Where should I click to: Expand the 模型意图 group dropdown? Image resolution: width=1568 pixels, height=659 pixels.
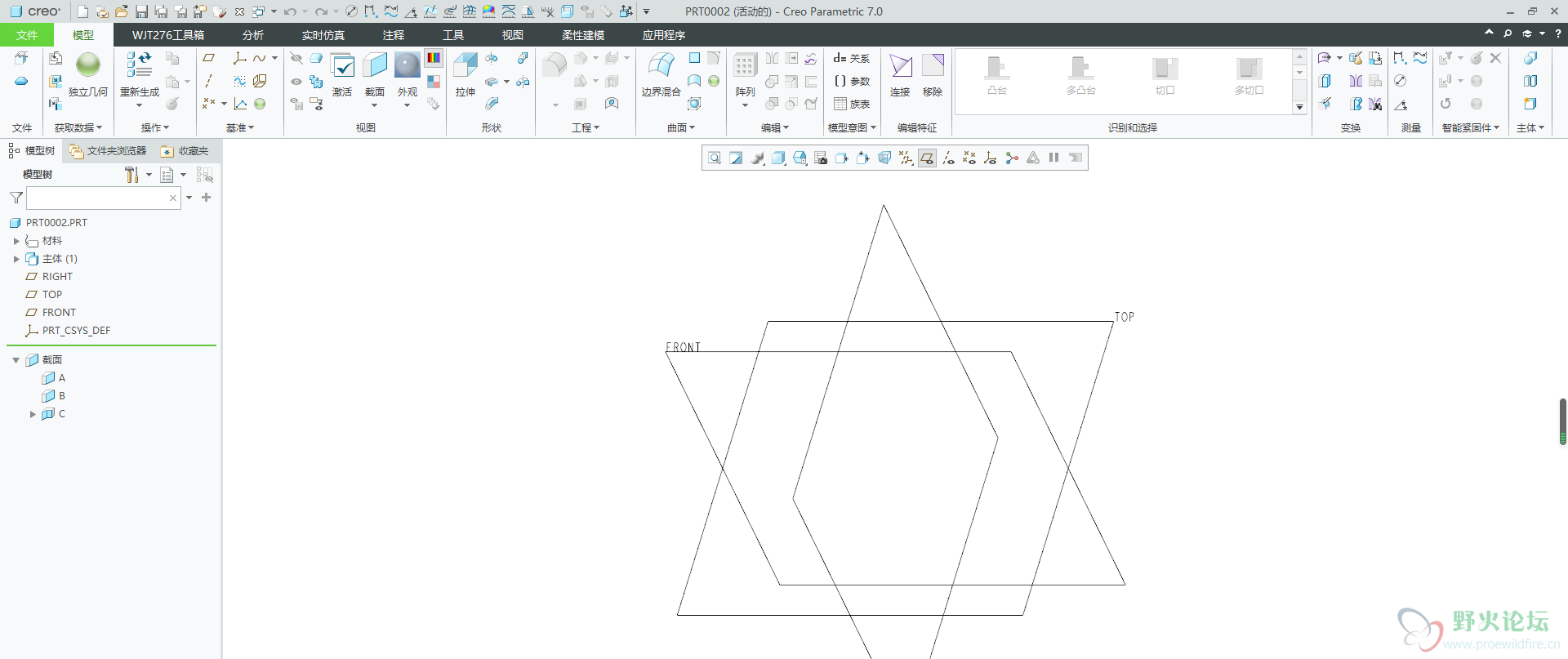[x=853, y=127]
